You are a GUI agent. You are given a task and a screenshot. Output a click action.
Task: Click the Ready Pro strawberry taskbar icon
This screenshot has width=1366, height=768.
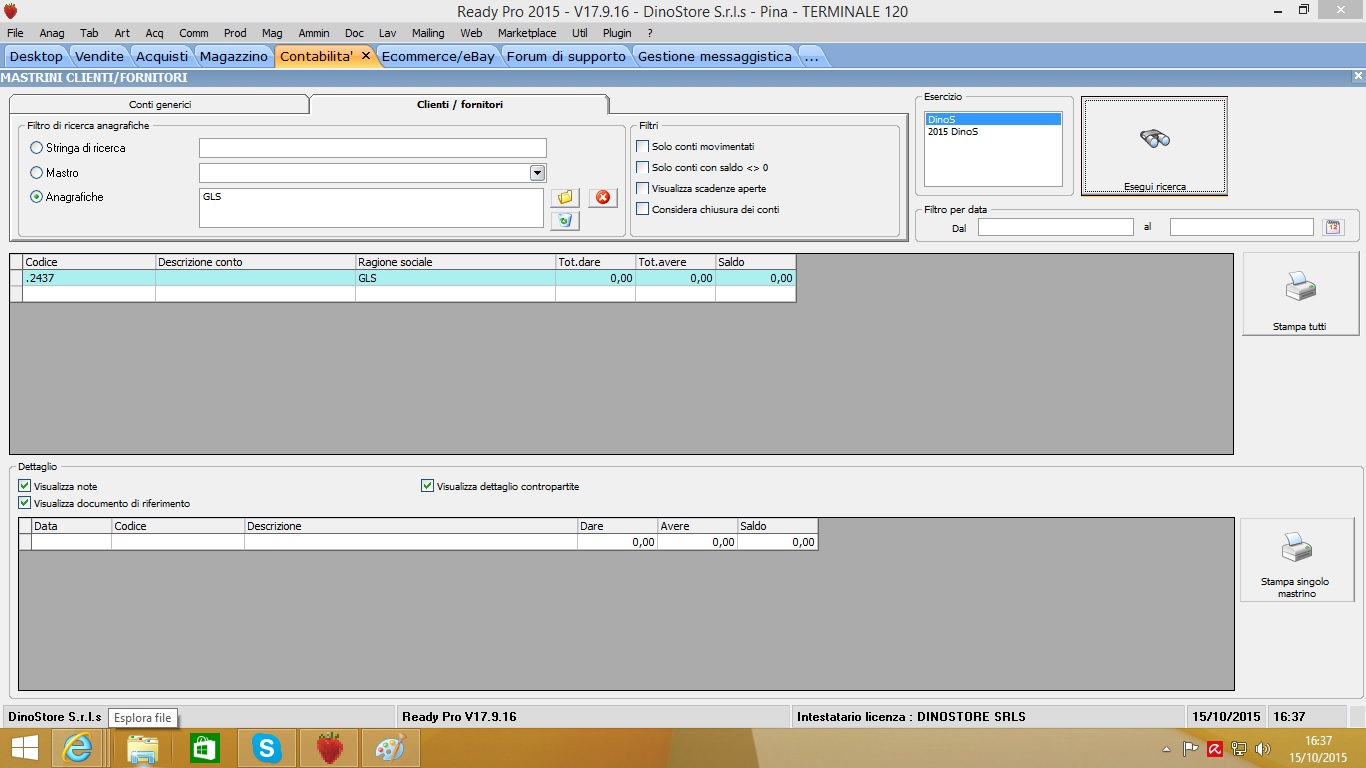[329, 748]
